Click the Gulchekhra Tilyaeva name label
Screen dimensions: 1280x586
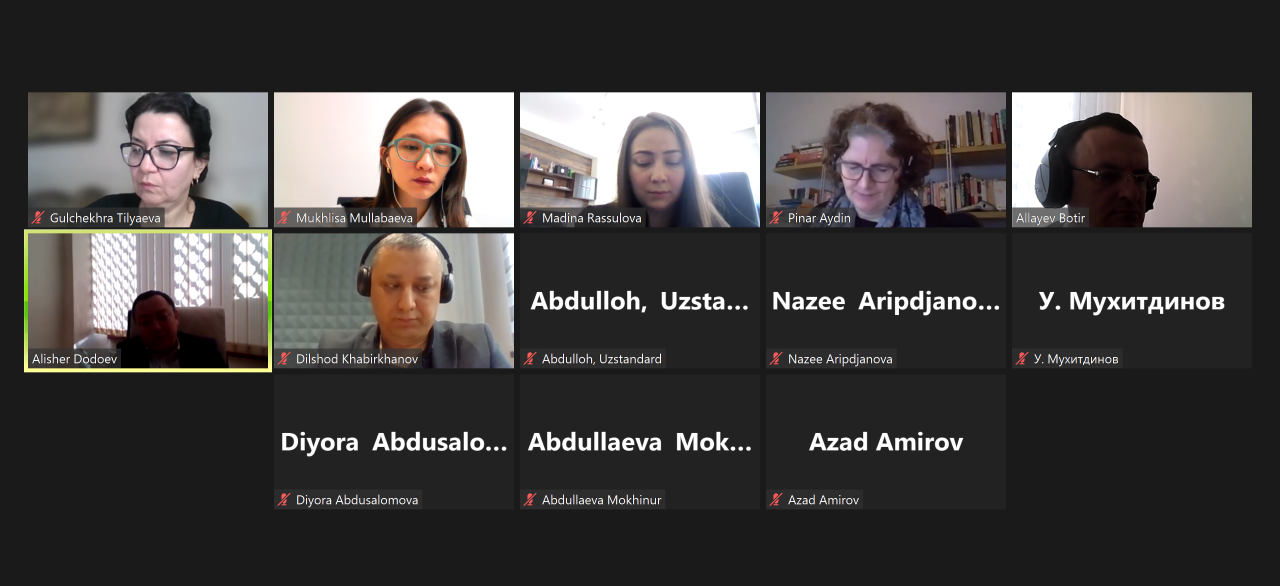click(x=105, y=218)
